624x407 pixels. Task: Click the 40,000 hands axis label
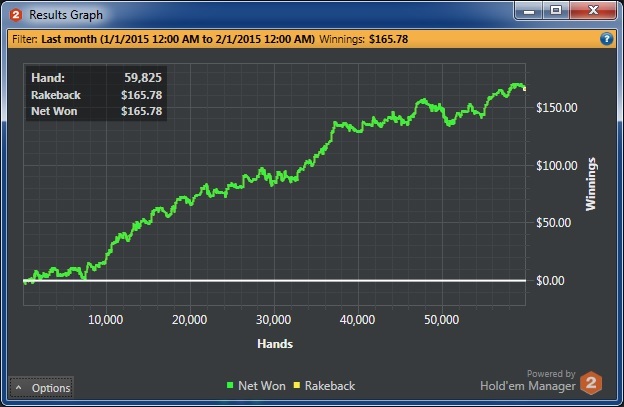pyautogui.click(x=357, y=319)
